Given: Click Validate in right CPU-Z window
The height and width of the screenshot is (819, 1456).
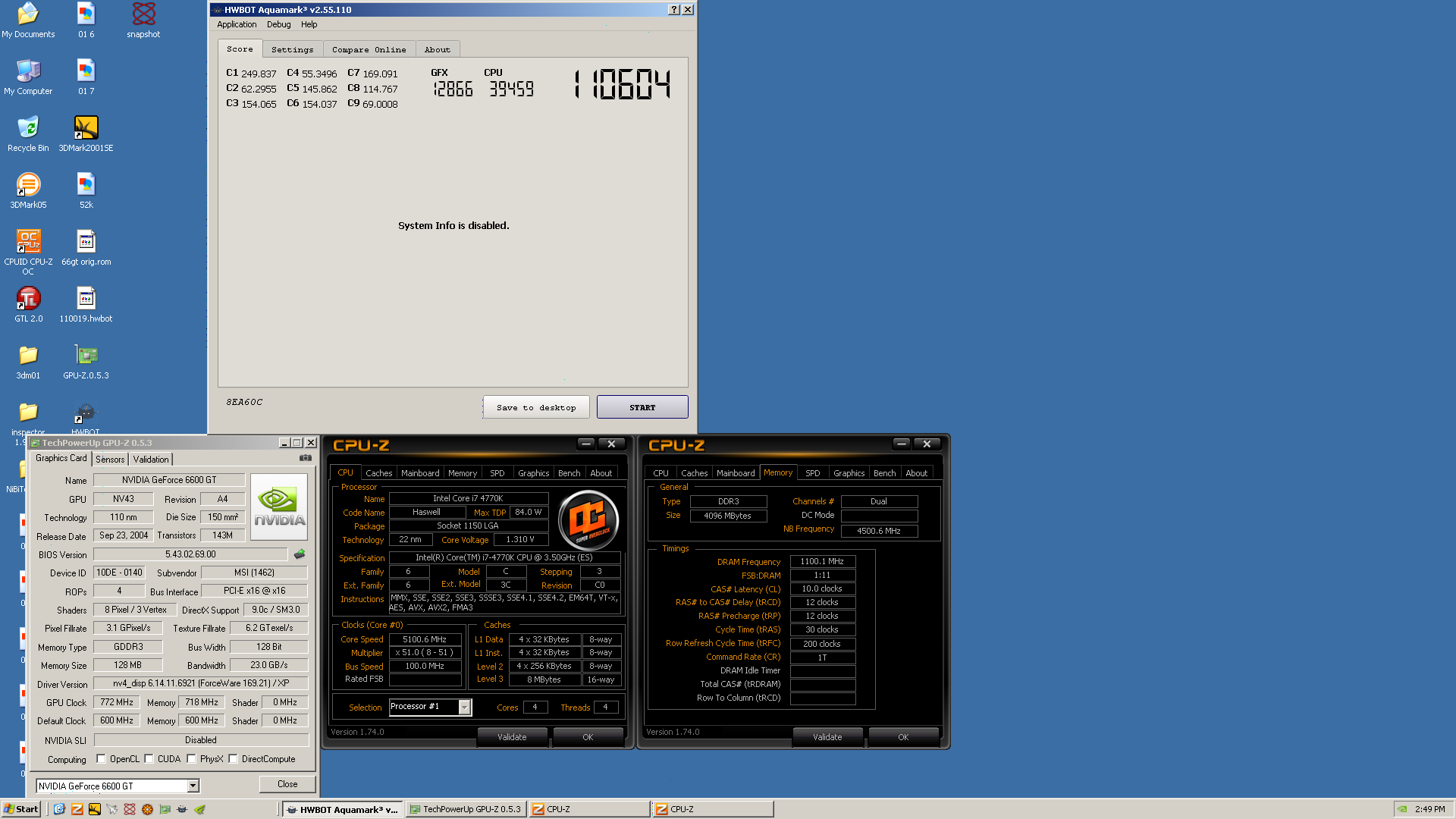Looking at the screenshot, I should (x=827, y=736).
